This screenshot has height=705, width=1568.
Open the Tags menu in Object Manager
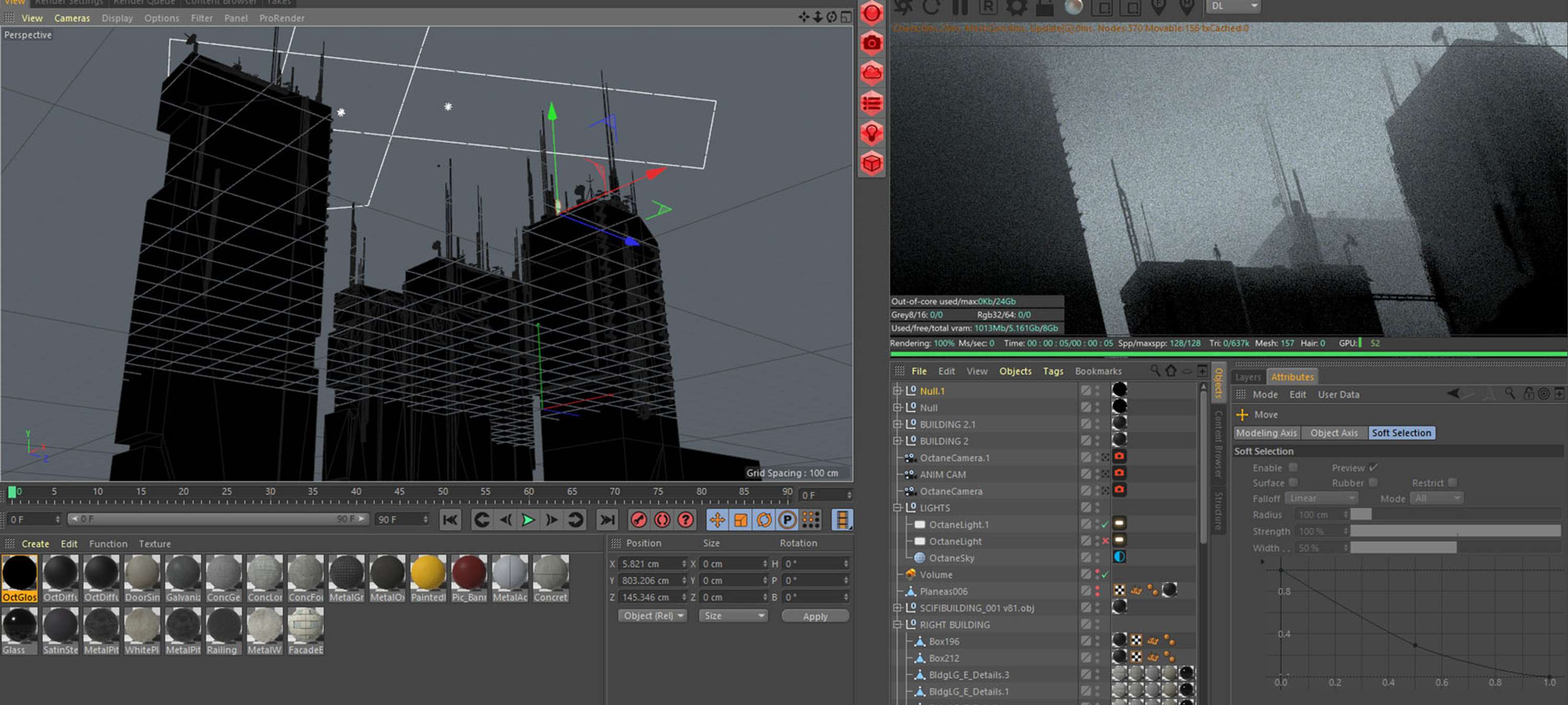click(x=1053, y=370)
